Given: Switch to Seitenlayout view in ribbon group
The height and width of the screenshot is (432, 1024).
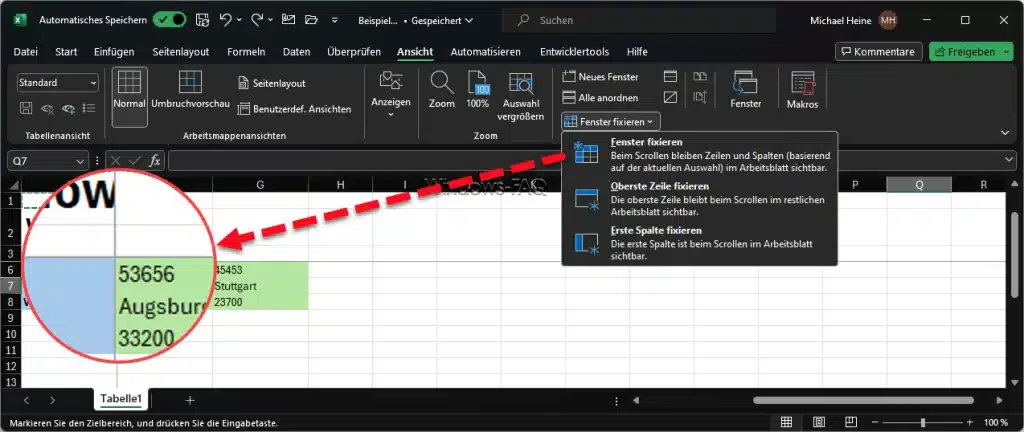Looking at the screenshot, I should (x=271, y=84).
